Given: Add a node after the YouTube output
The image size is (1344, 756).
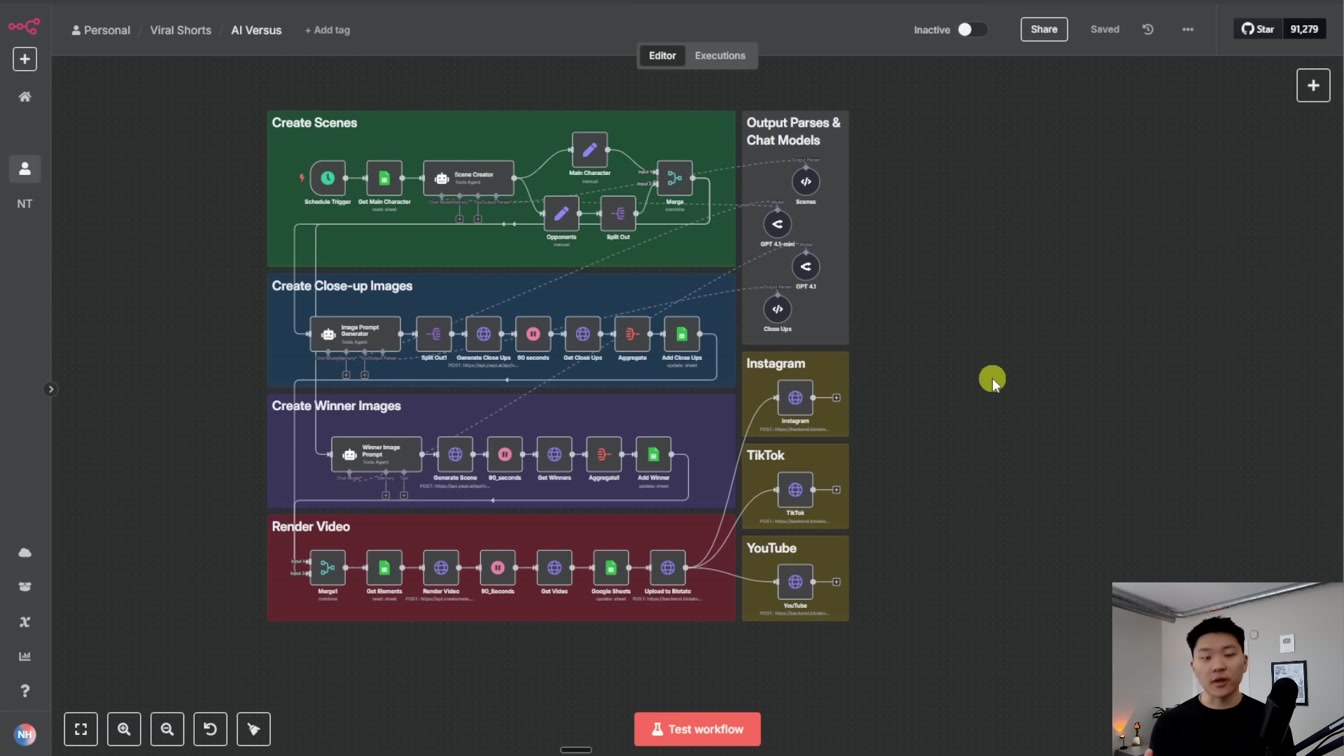Looking at the screenshot, I should click(836, 581).
